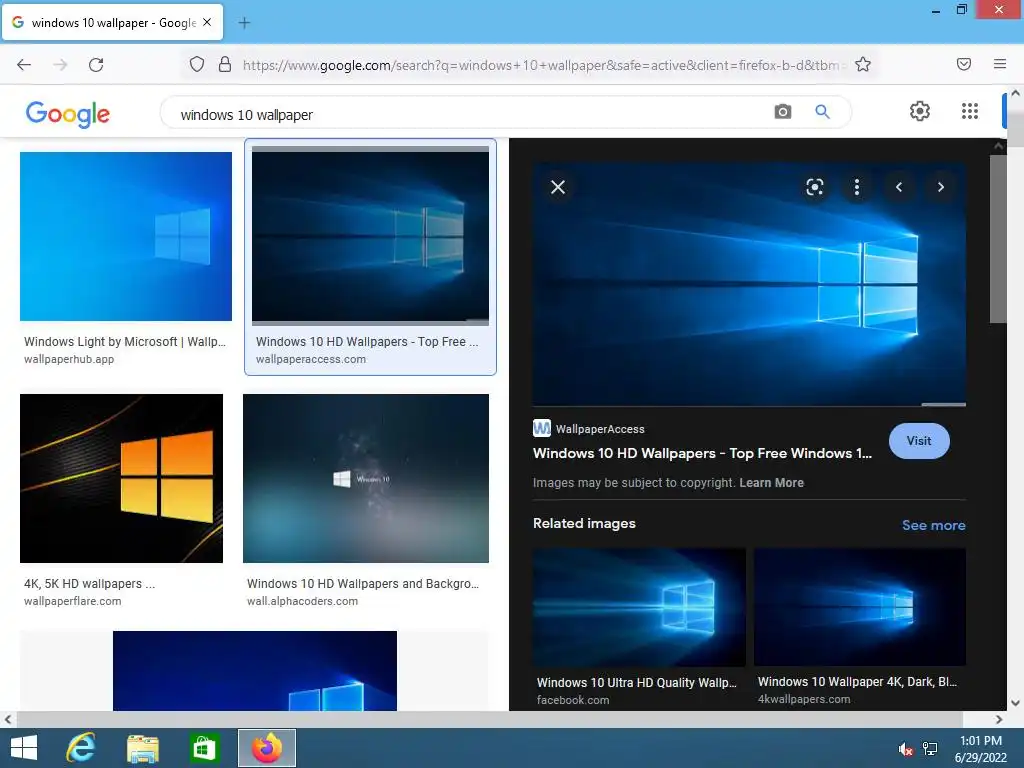Image resolution: width=1024 pixels, height=768 pixels.
Task: Open the facebook.com related image
Action: coord(639,607)
